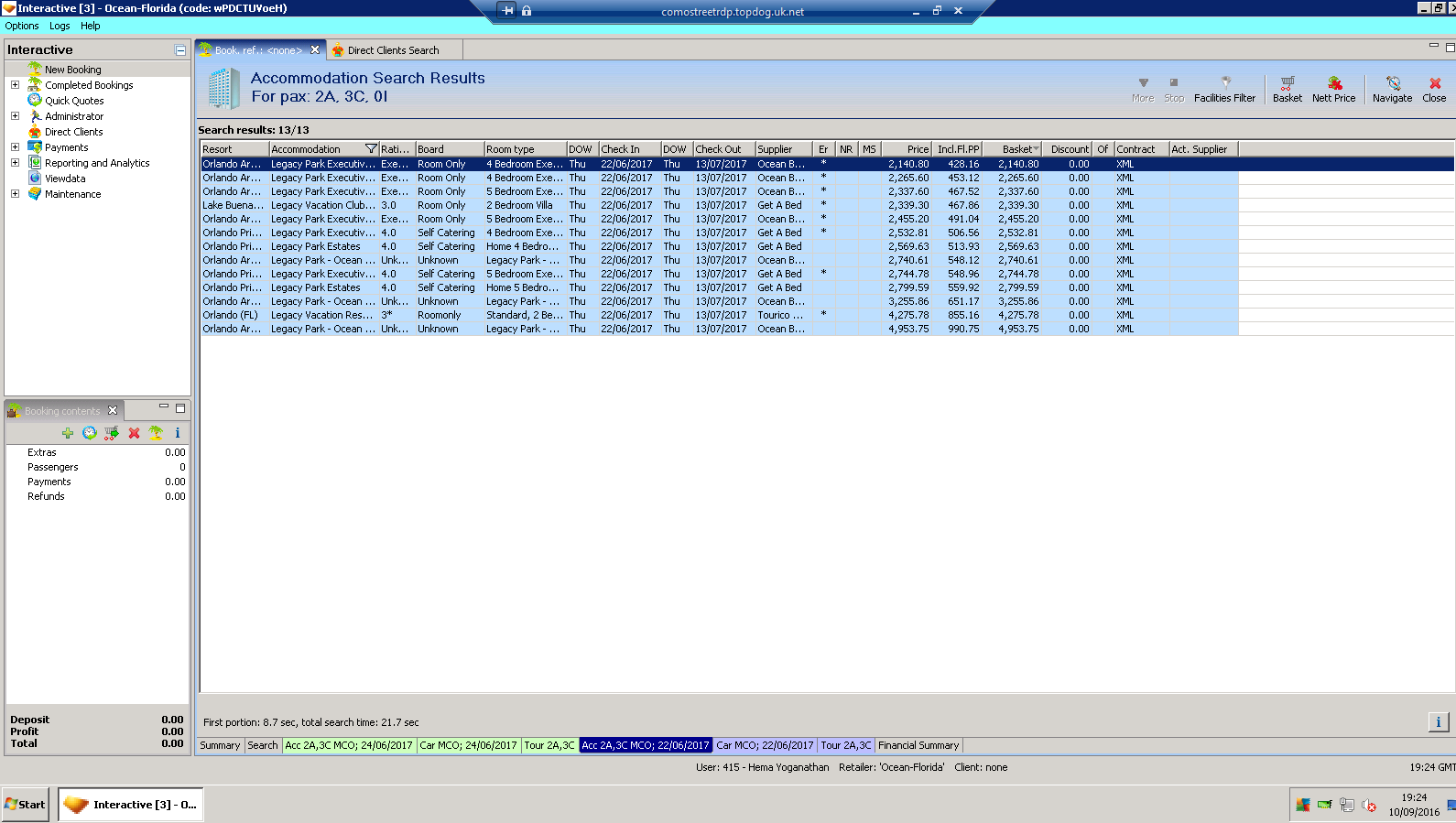Click the red delete X in Booking contents

[134, 433]
